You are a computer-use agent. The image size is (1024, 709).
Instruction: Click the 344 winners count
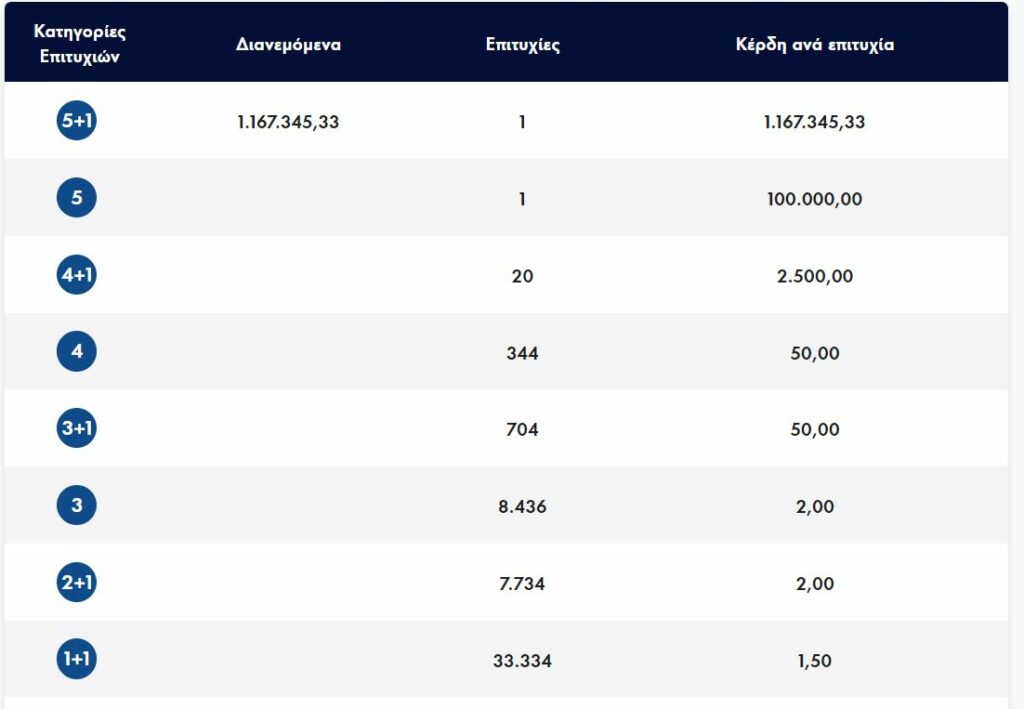pos(522,353)
